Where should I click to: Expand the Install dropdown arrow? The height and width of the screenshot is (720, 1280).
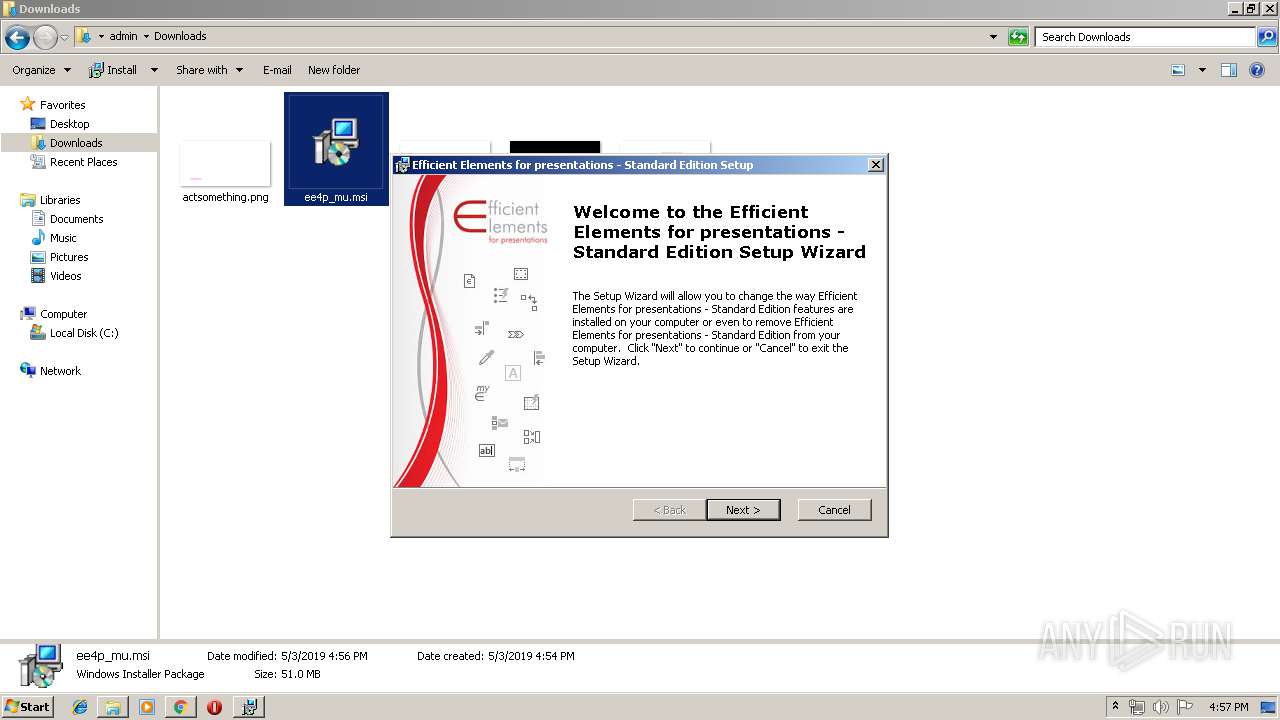154,70
